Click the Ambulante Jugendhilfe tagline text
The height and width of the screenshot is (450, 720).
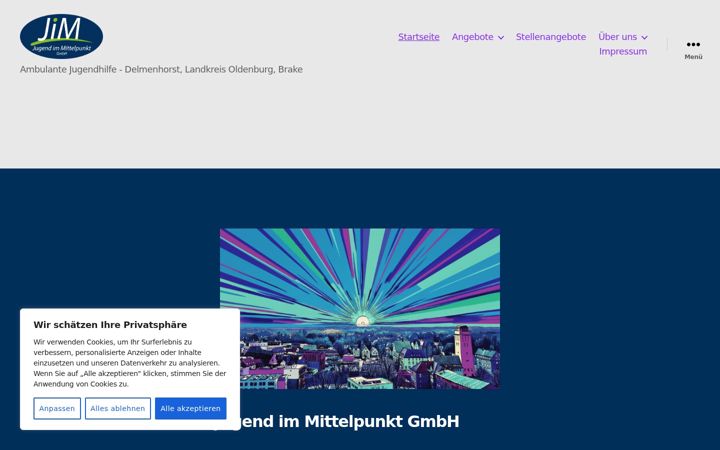point(161,69)
